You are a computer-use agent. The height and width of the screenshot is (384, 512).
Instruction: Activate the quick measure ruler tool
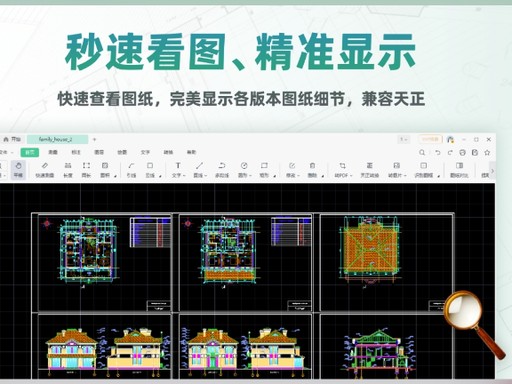coord(45,169)
